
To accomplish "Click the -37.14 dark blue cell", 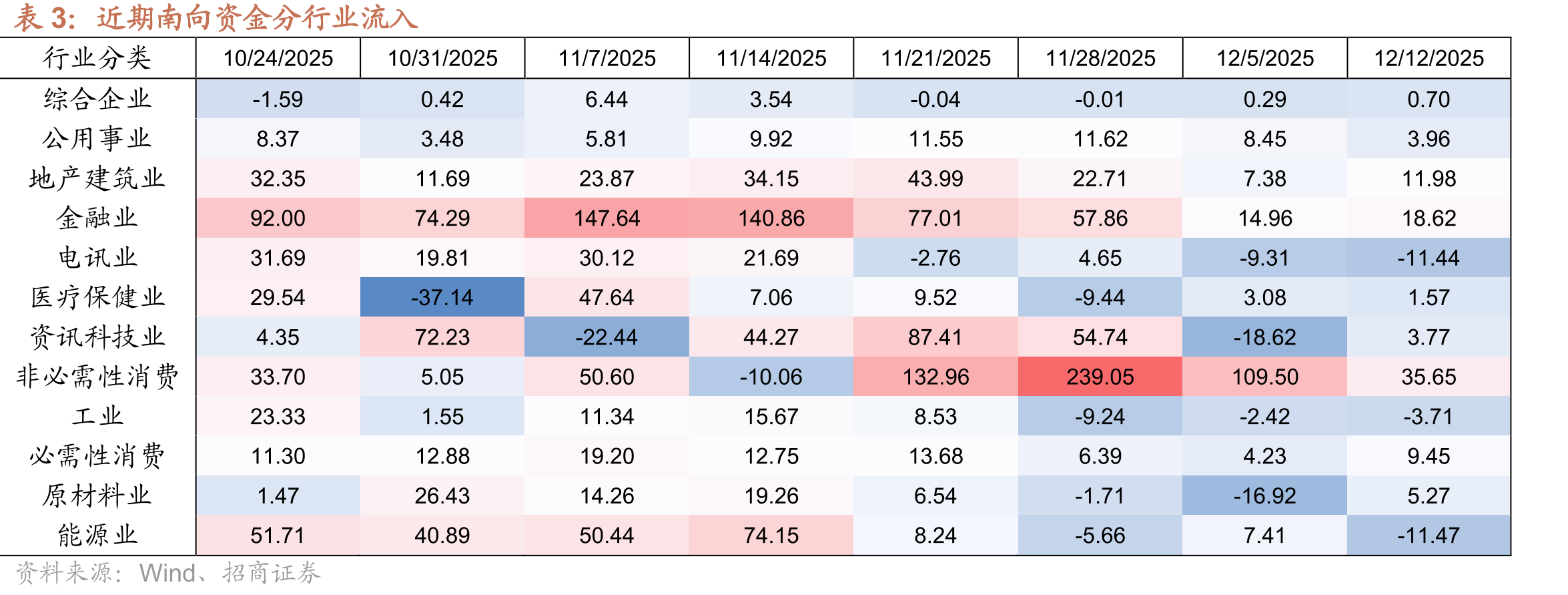I will point(442,297).
